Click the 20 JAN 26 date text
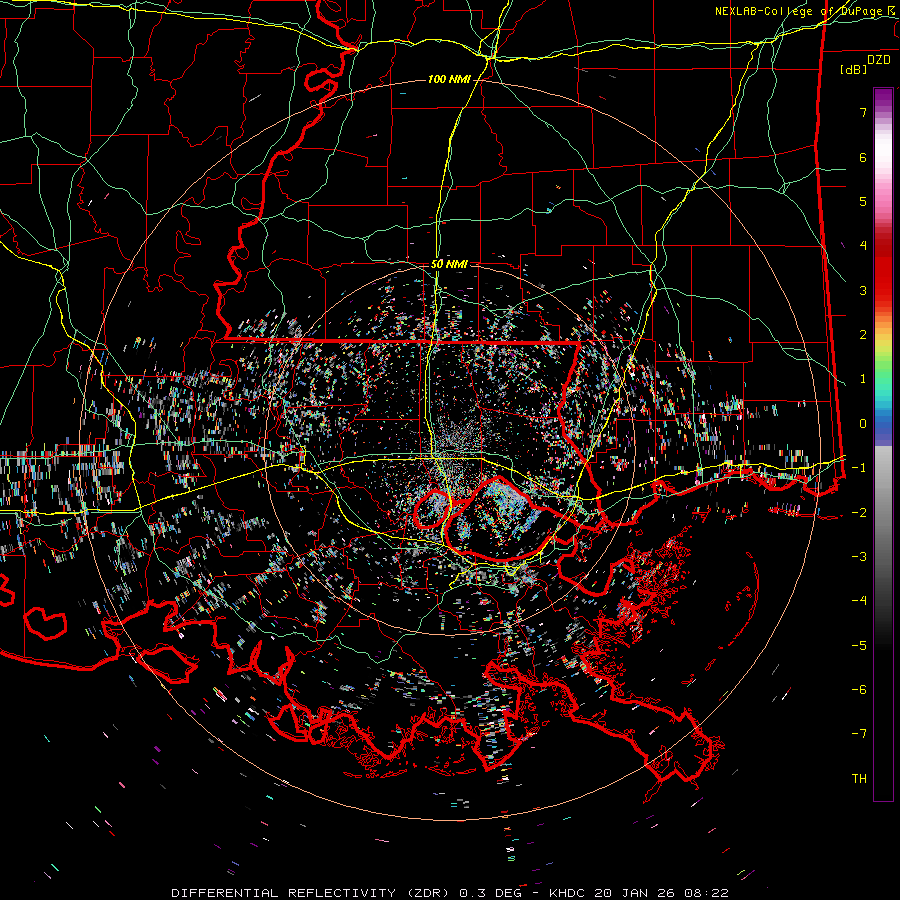Image resolution: width=900 pixels, height=900 pixels. click(x=637, y=893)
